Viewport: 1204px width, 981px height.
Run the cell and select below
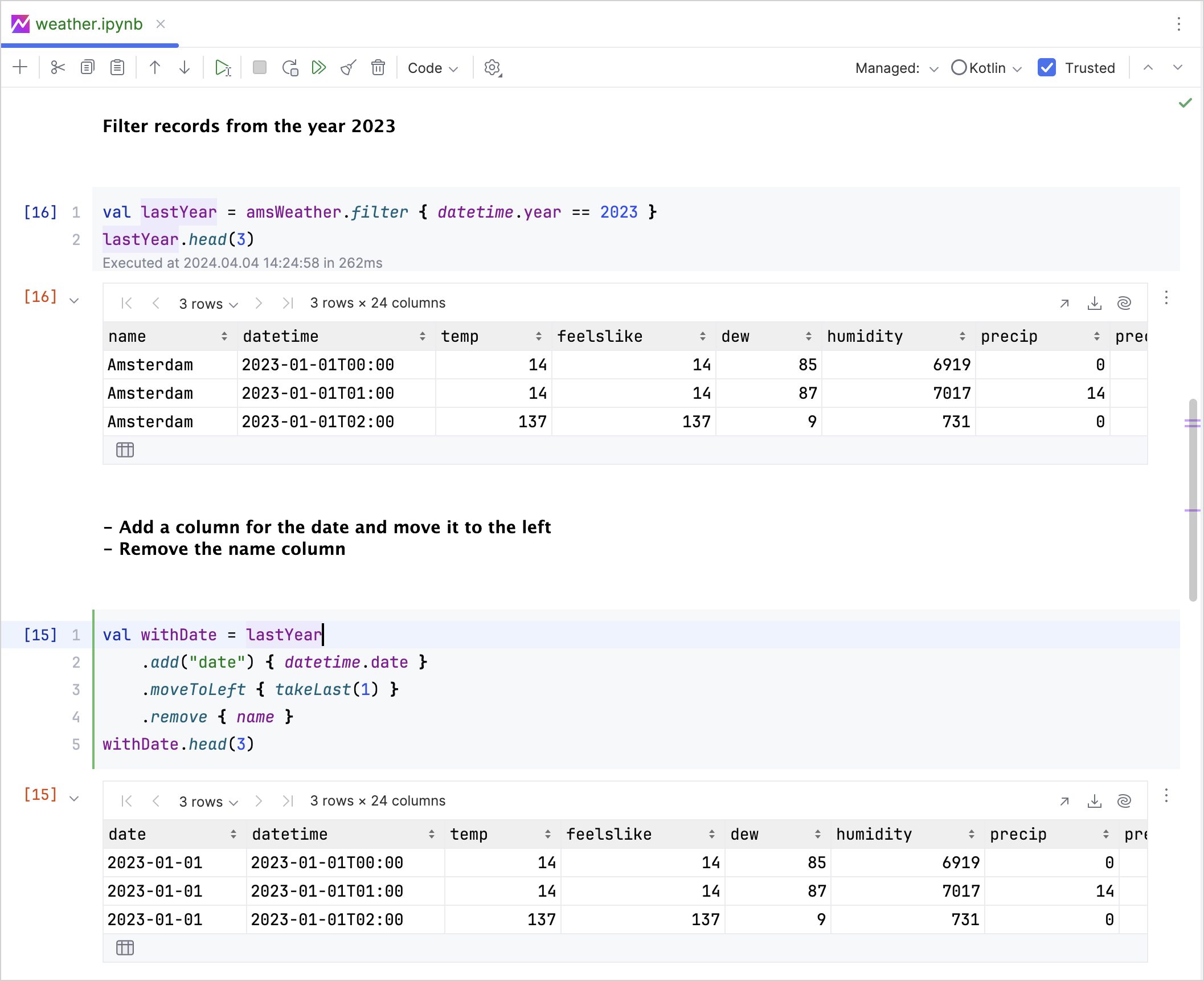(223, 67)
